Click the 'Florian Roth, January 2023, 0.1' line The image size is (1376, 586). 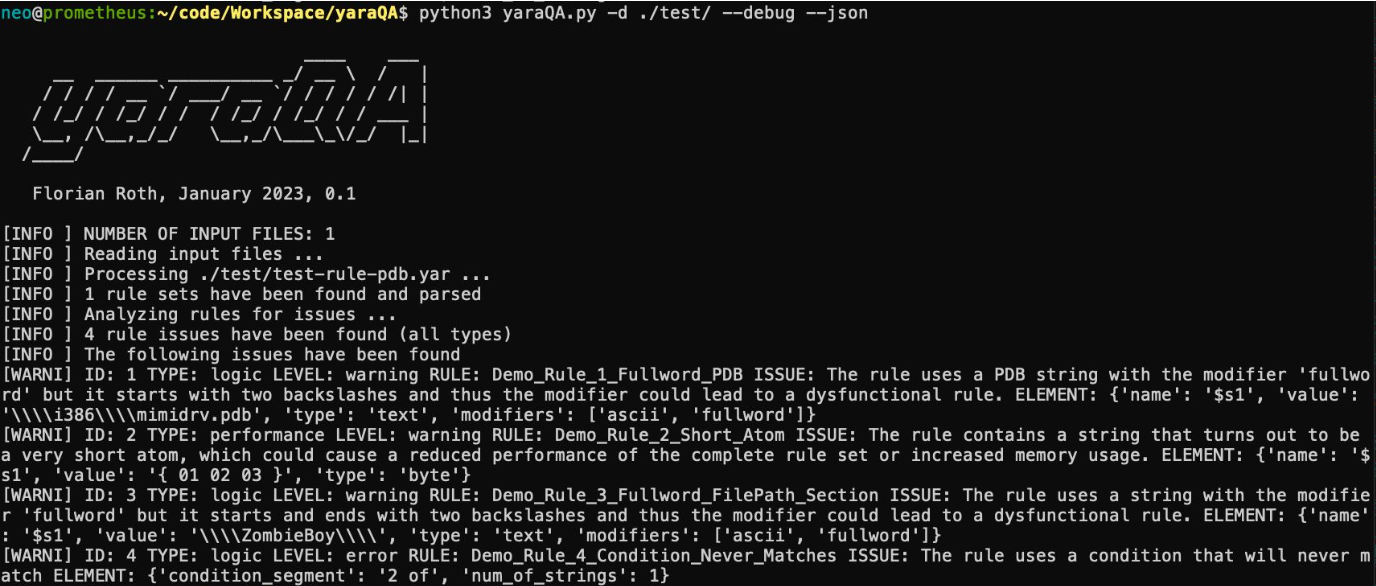tap(194, 194)
